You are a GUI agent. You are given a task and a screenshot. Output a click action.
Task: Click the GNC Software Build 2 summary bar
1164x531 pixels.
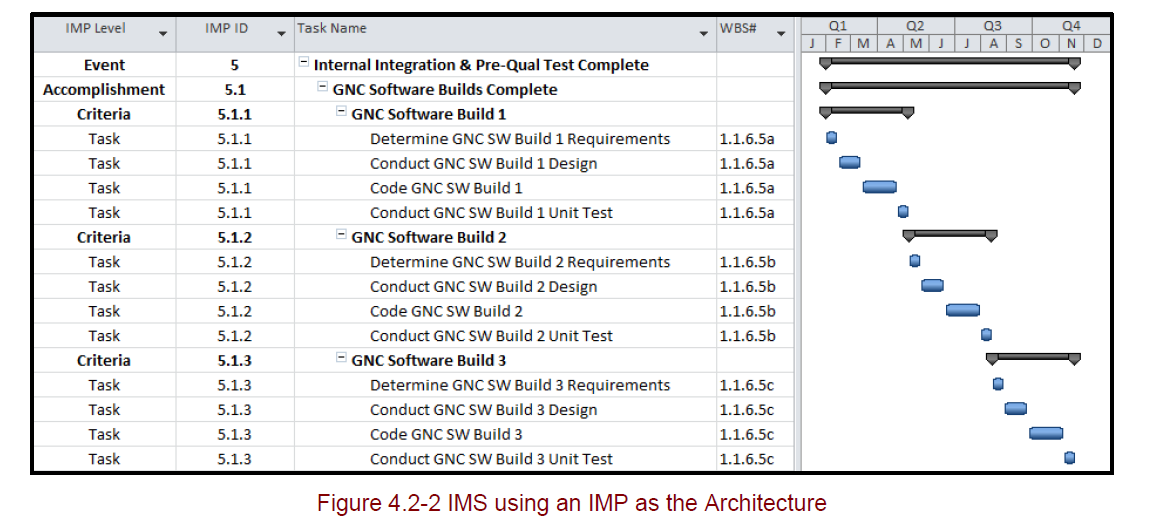949,234
